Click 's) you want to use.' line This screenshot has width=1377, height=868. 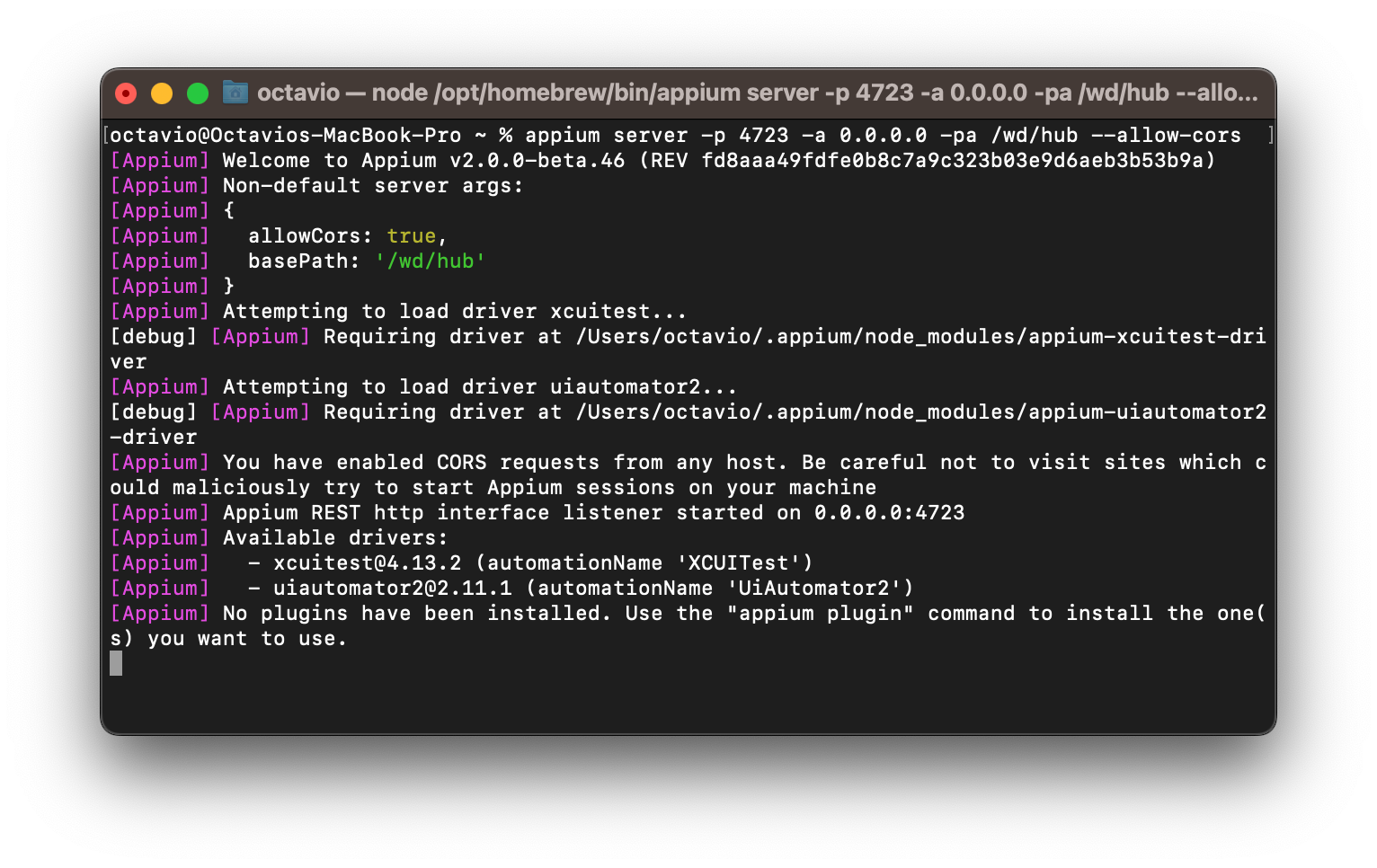228,638
